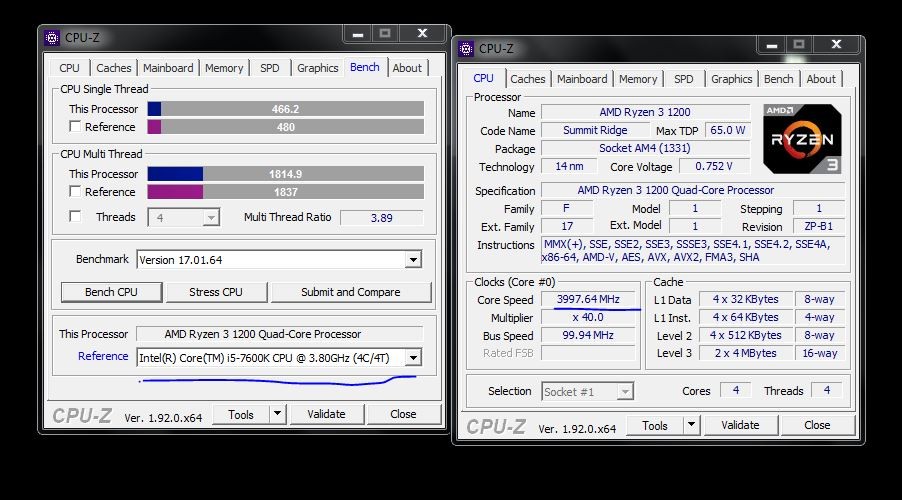Open Tools arrow menu in Bench window
This screenshot has width=902, height=500.
277,414
